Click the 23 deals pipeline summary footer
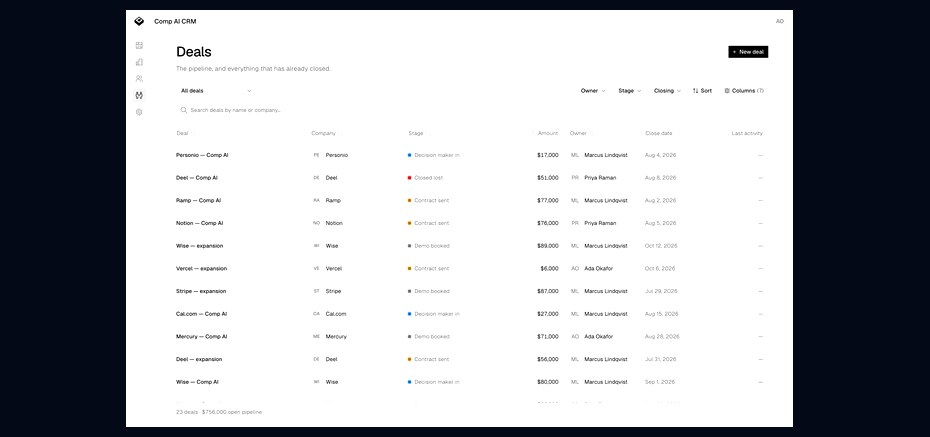The height and width of the screenshot is (437, 930). [219, 412]
